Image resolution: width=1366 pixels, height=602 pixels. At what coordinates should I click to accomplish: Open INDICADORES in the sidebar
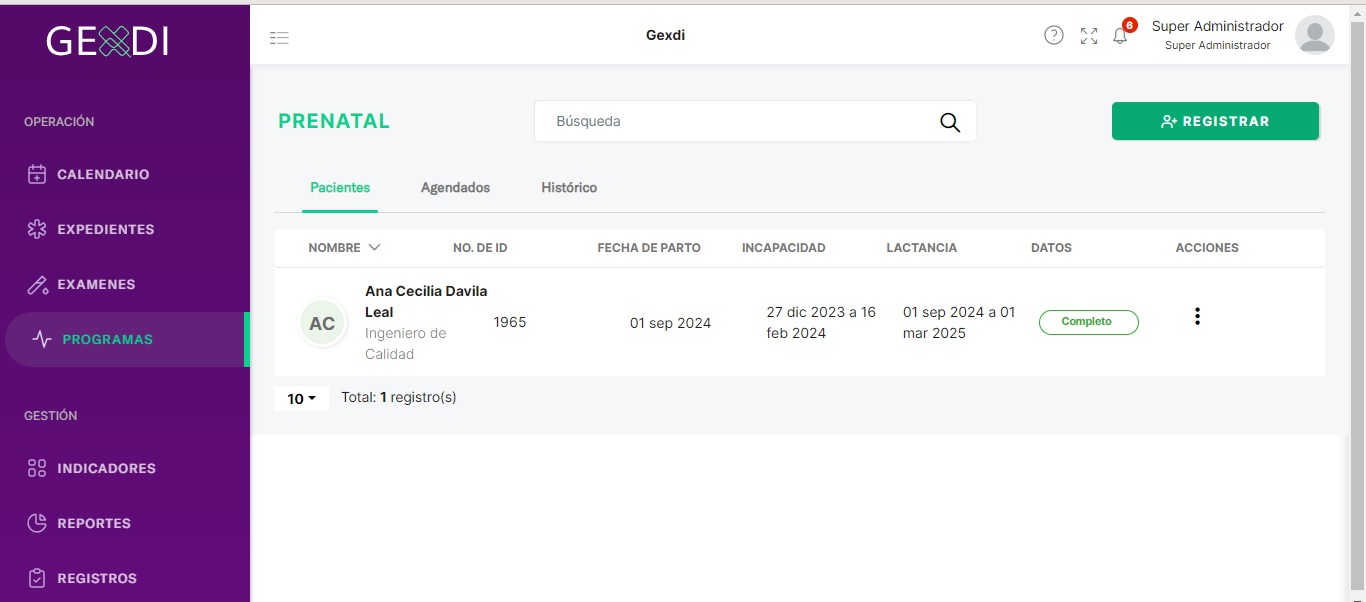(x=125, y=468)
